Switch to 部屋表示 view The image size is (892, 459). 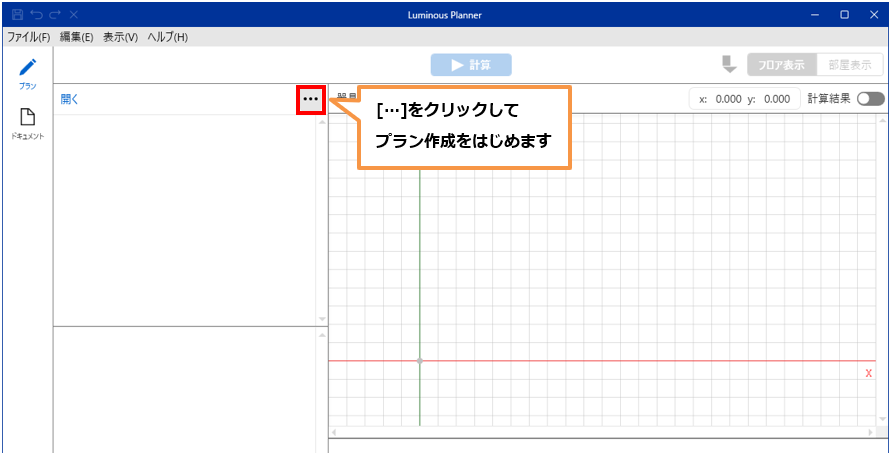850,65
